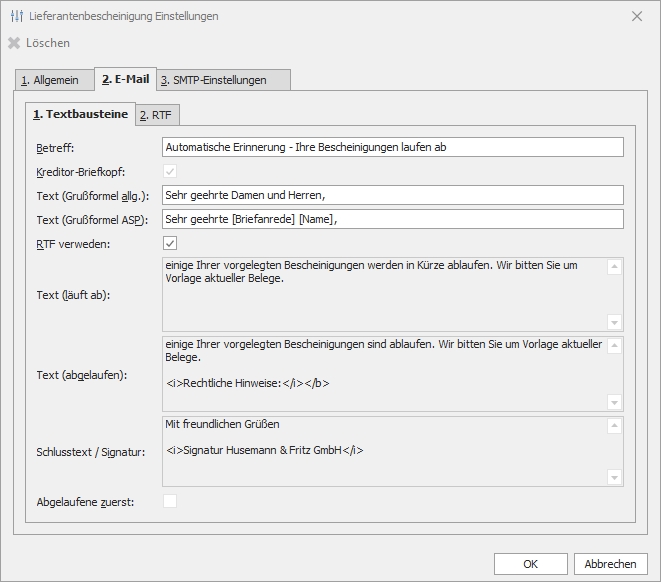Enable the Abgelaufene zuerst checkbox

click(x=170, y=502)
